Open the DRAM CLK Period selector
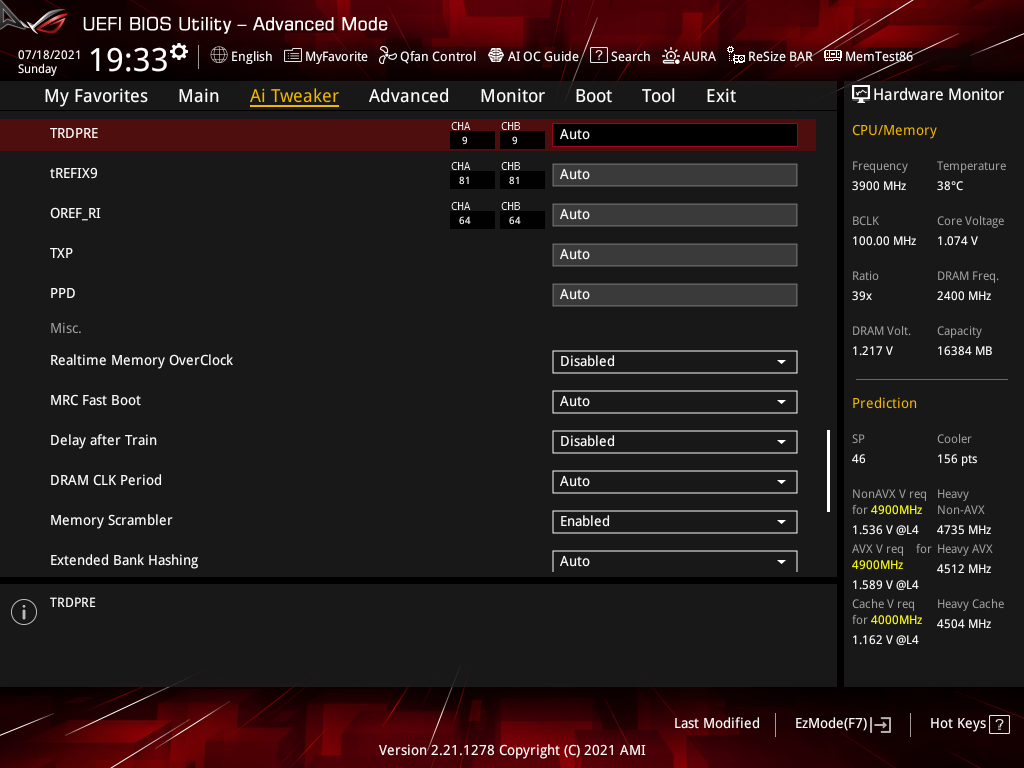Viewport: 1024px width, 768px height. (x=674, y=481)
